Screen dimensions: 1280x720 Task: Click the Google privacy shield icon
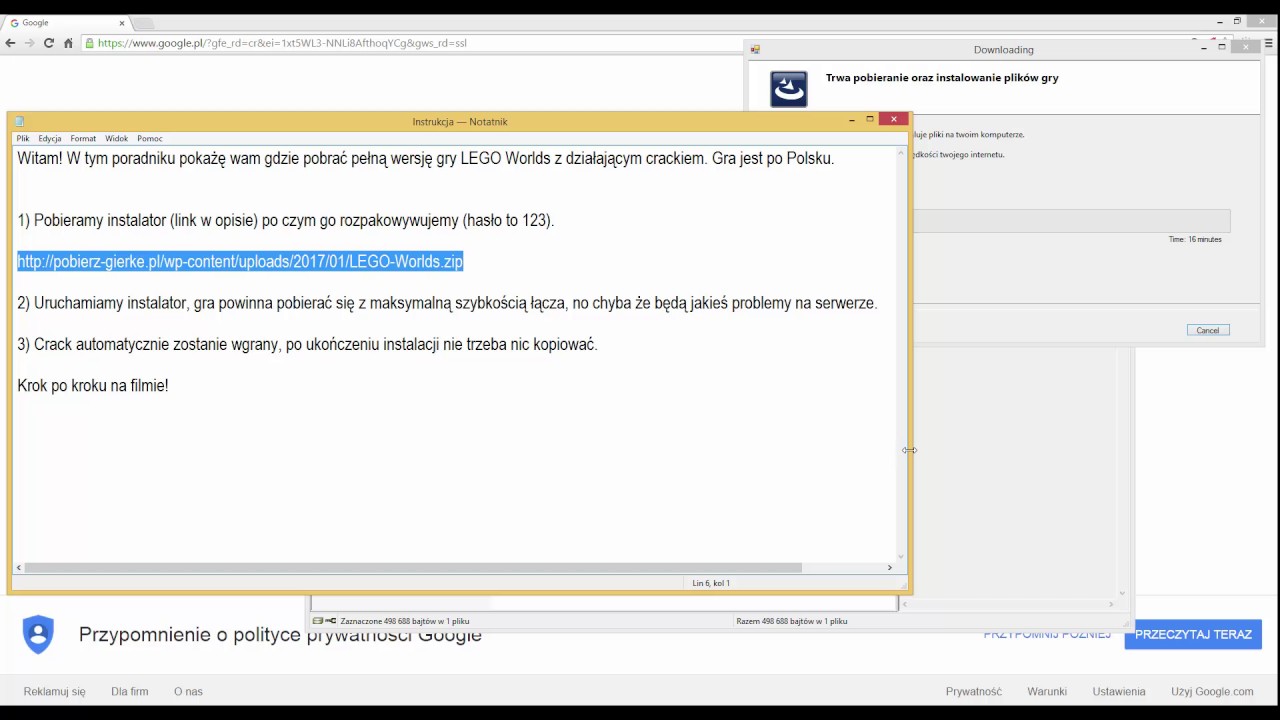pyautogui.click(x=38, y=635)
